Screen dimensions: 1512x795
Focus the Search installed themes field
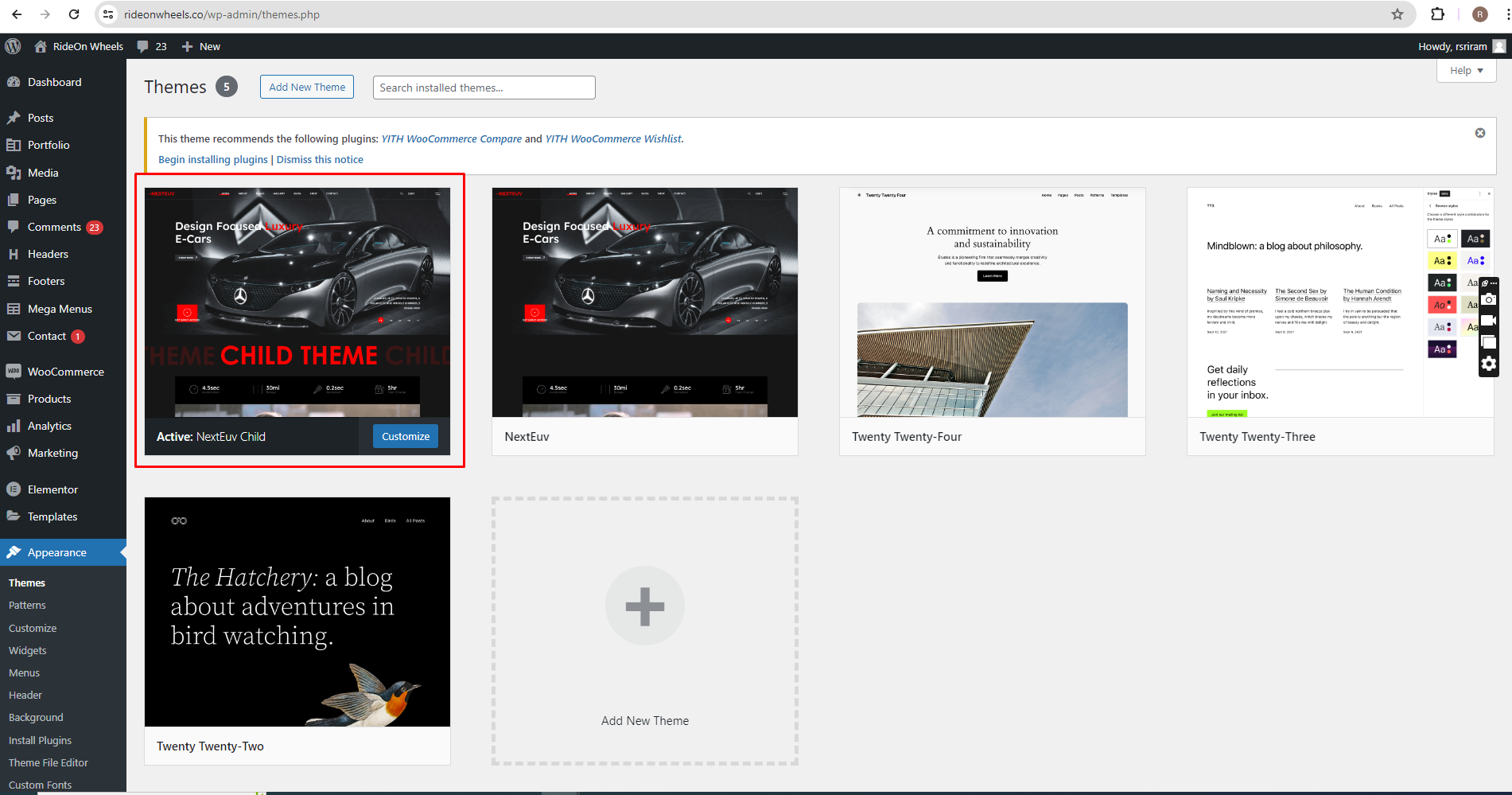pos(484,88)
